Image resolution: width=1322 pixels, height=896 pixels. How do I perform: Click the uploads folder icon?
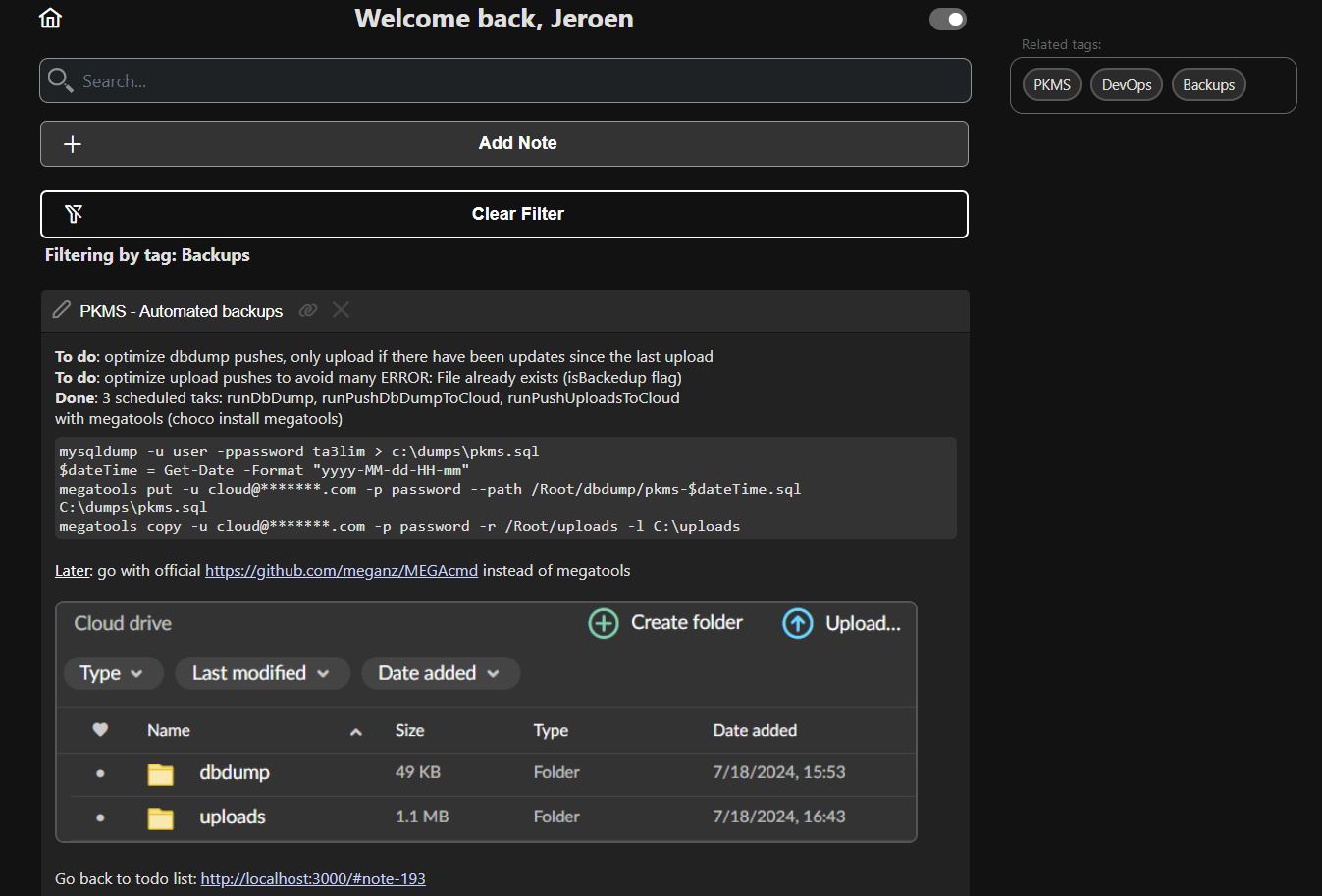tap(161, 818)
